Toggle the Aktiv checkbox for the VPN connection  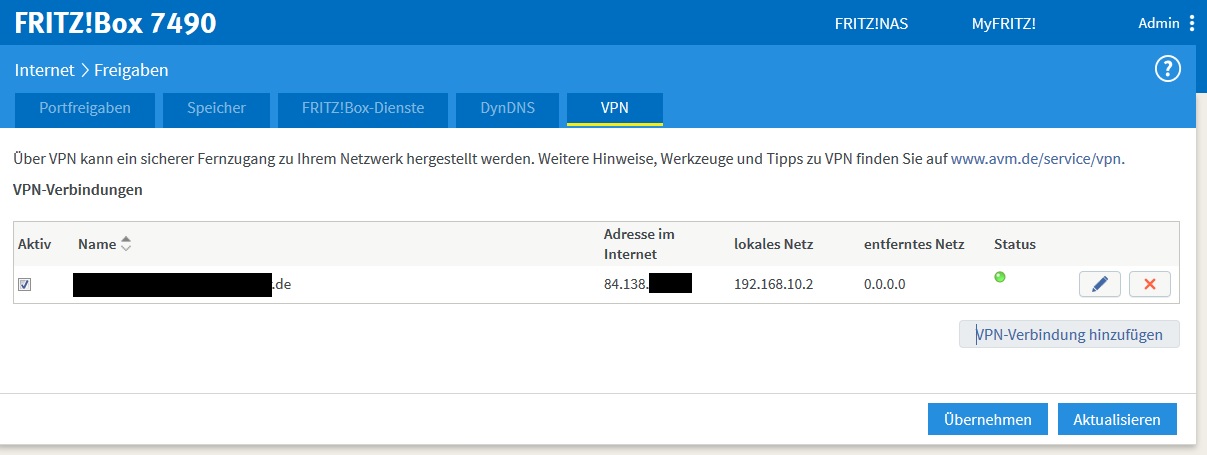[25, 285]
